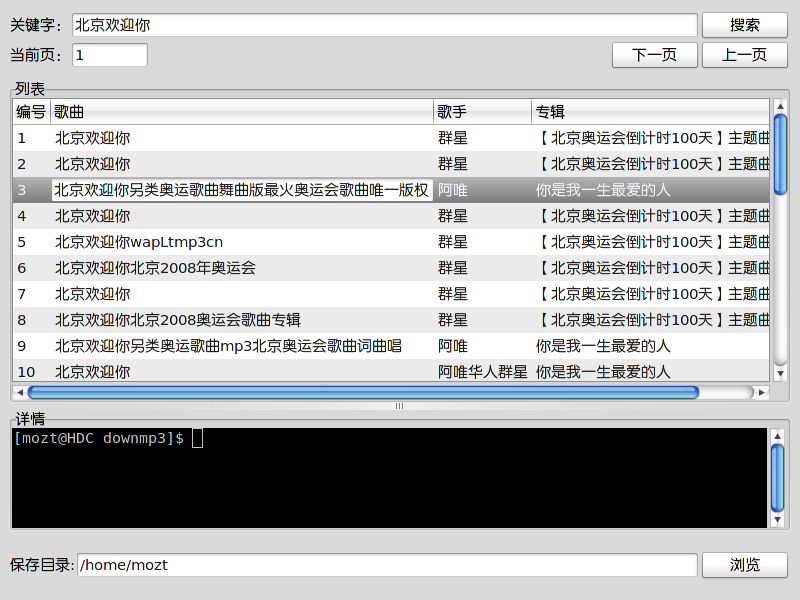Select song 北京欢迎你北京2008年奥运会
Image resolution: width=800 pixels, height=600 pixels.
tap(155, 268)
